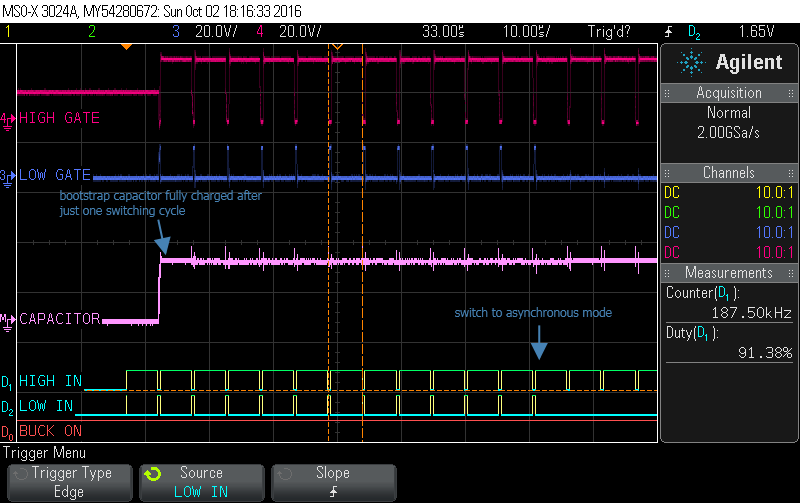Select the Acquisition panel header
The height and width of the screenshot is (503, 800).
pos(729,93)
